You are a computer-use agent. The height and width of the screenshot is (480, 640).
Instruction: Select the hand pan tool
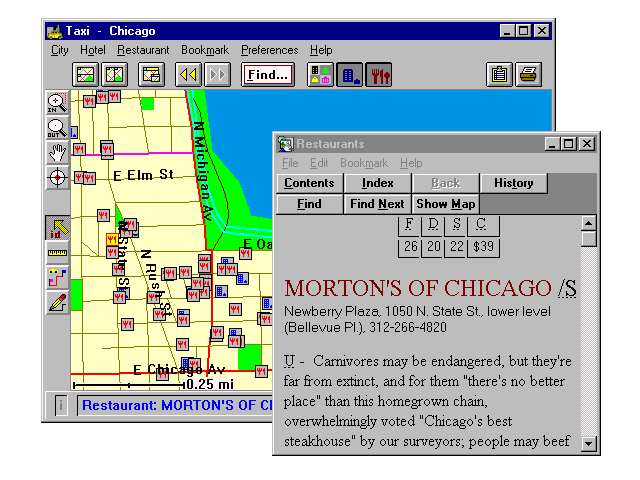tap(57, 153)
